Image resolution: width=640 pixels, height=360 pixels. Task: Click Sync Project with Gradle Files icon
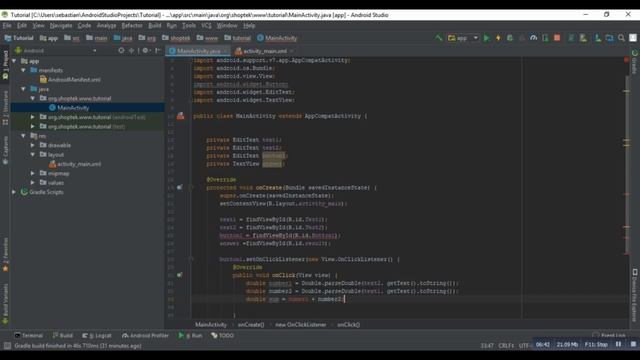pyautogui.click(x=571, y=38)
